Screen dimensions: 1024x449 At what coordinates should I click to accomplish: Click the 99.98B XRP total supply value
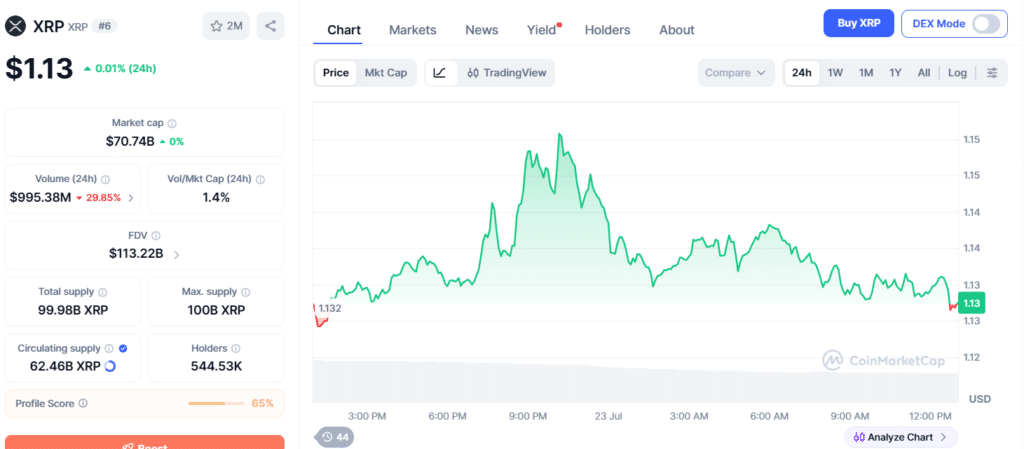point(73,310)
